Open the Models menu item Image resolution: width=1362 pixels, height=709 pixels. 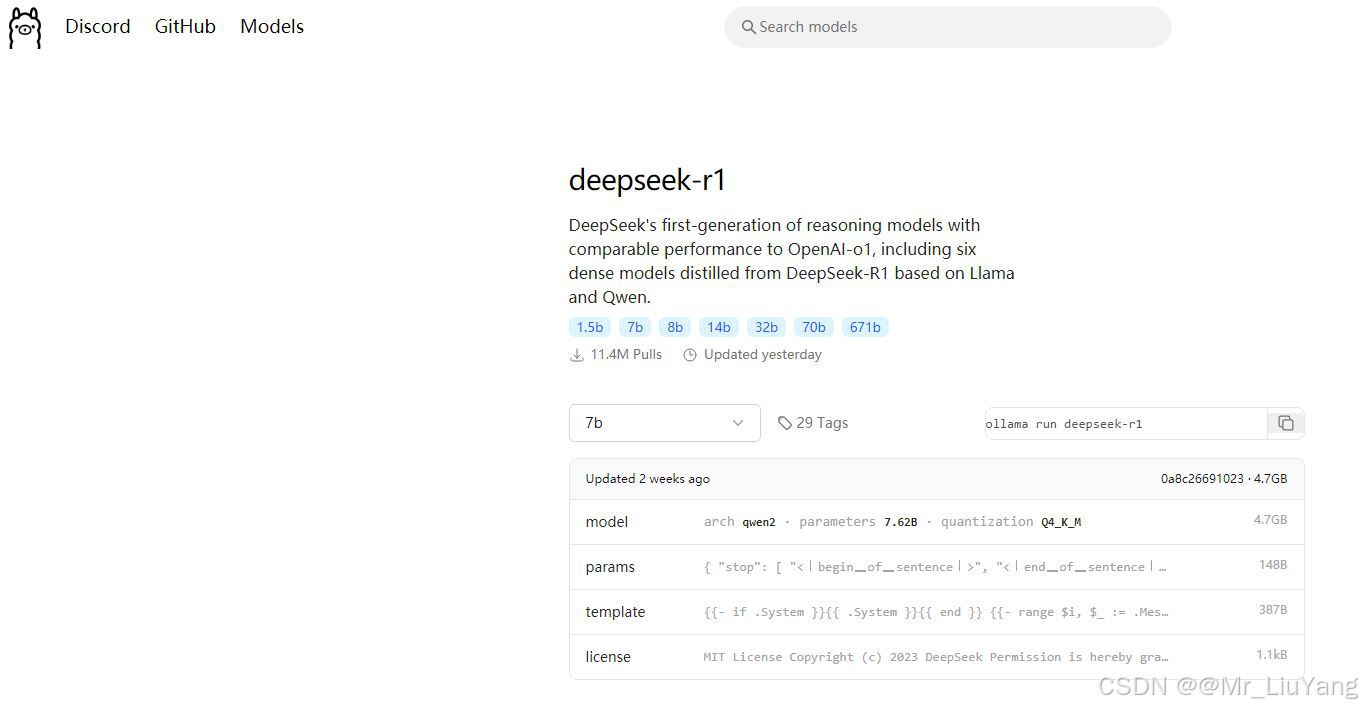(x=271, y=27)
